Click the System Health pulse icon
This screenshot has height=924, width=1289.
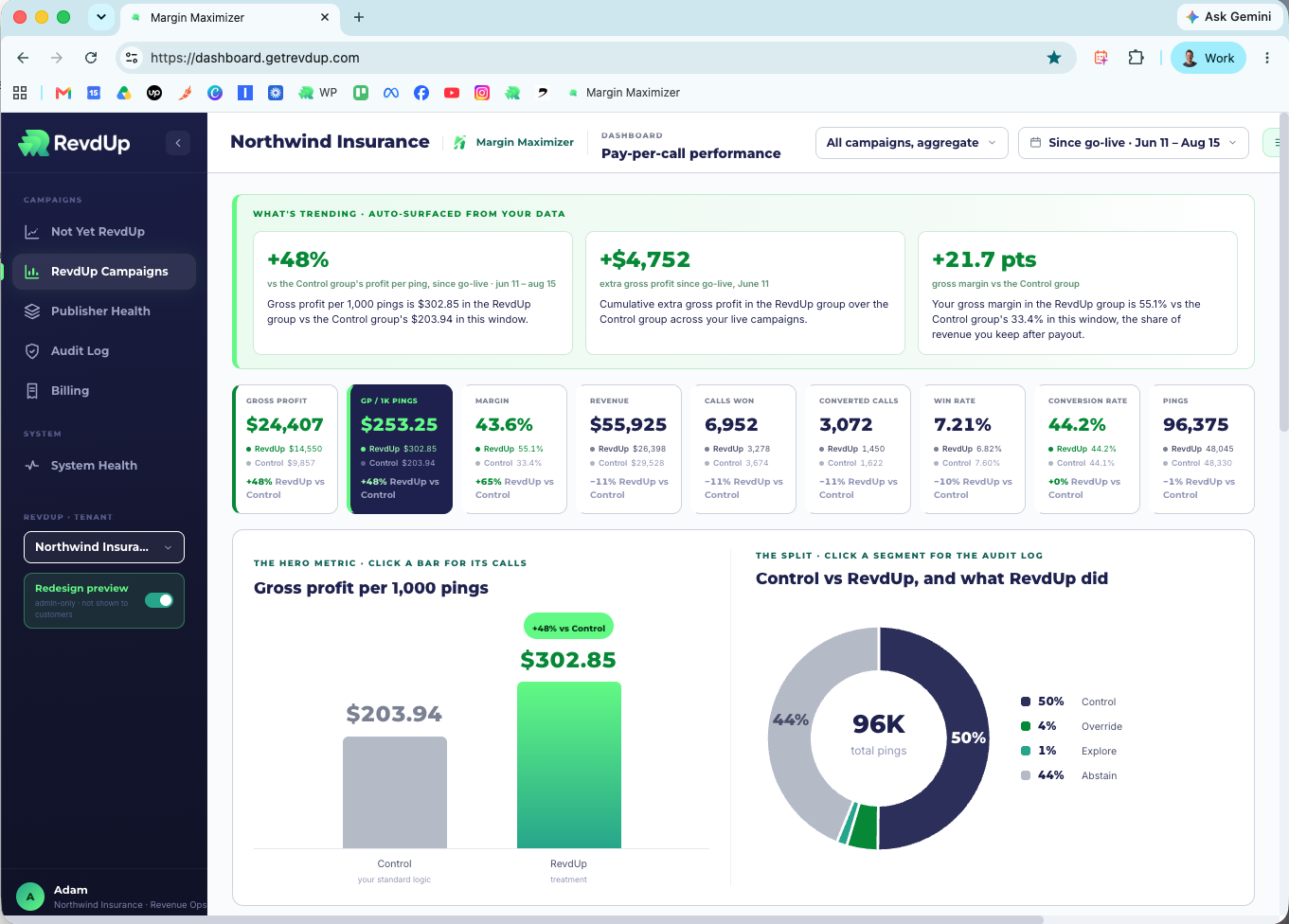[32, 466]
